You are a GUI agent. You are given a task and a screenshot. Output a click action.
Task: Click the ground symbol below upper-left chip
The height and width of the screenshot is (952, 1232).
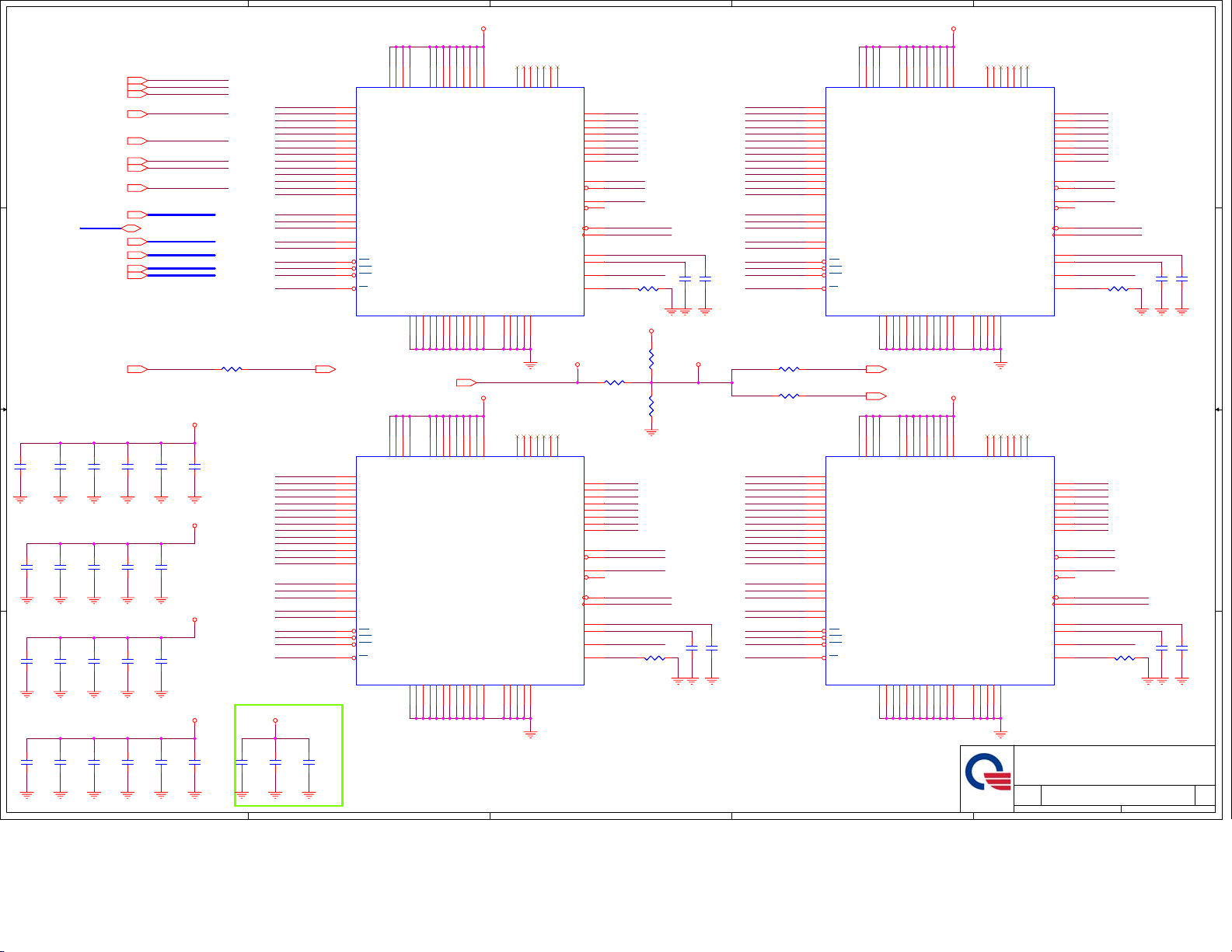coord(531,364)
